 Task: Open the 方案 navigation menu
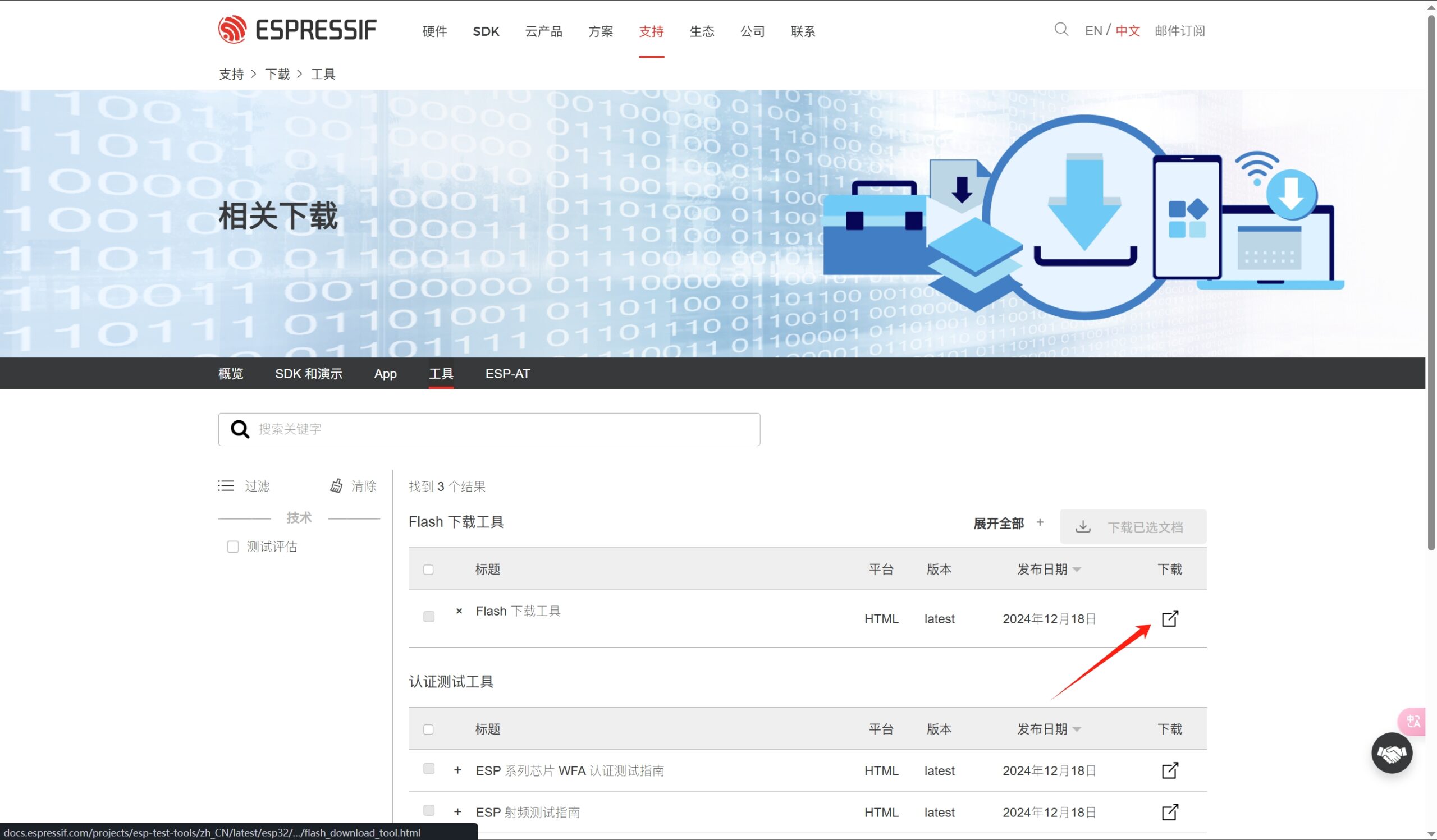tap(601, 31)
